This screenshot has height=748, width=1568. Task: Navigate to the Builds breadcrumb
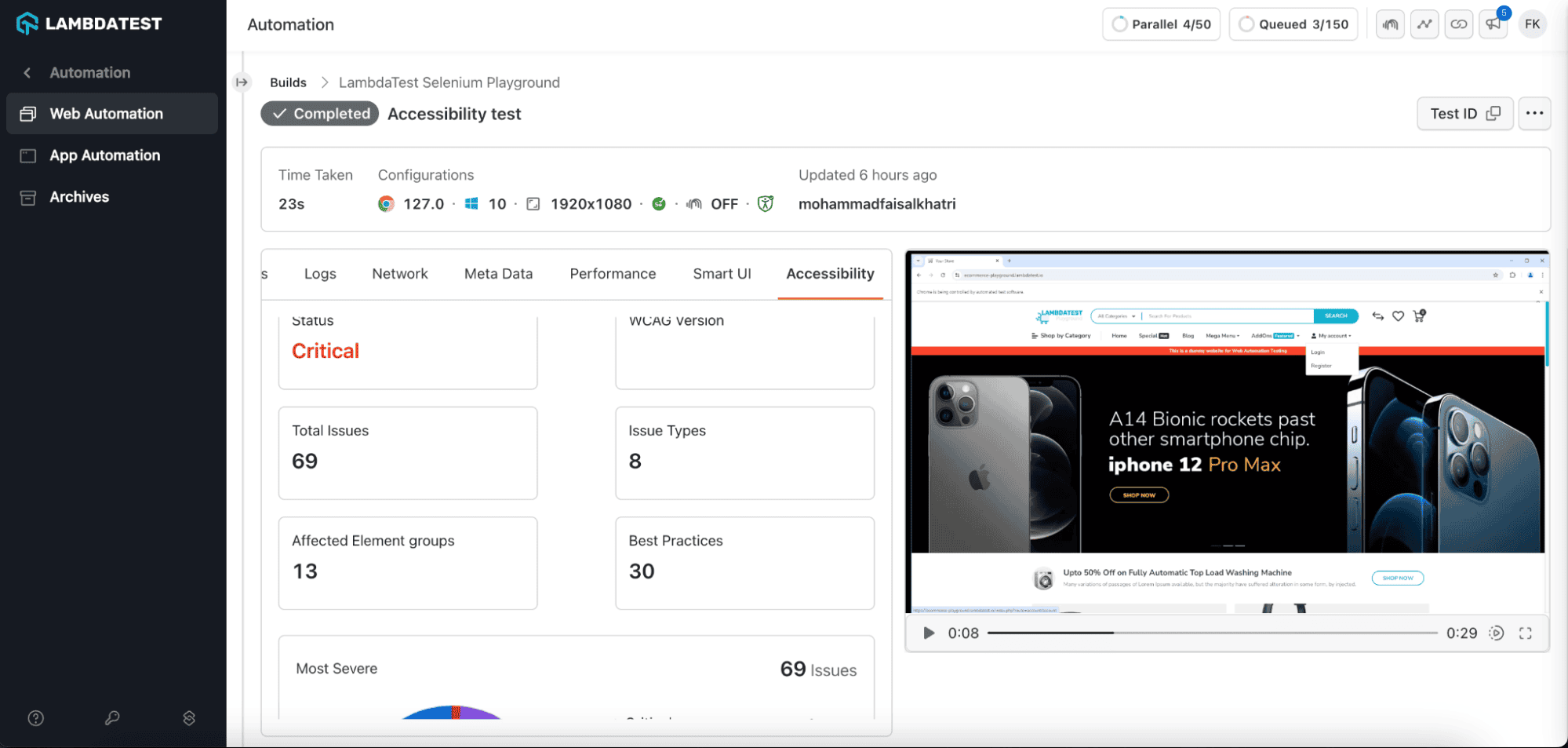[x=288, y=82]
